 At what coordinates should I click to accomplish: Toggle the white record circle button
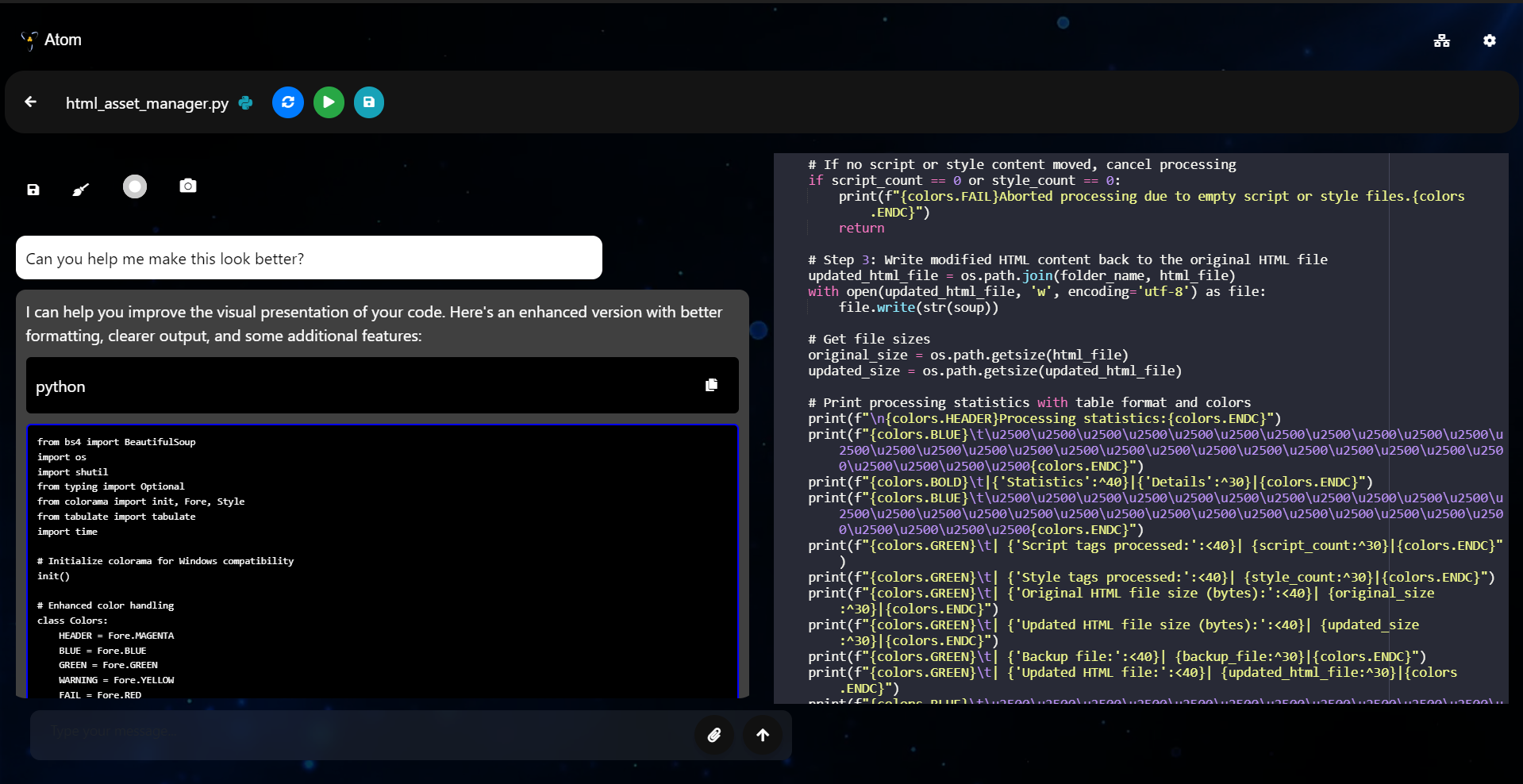pos(135,186)
